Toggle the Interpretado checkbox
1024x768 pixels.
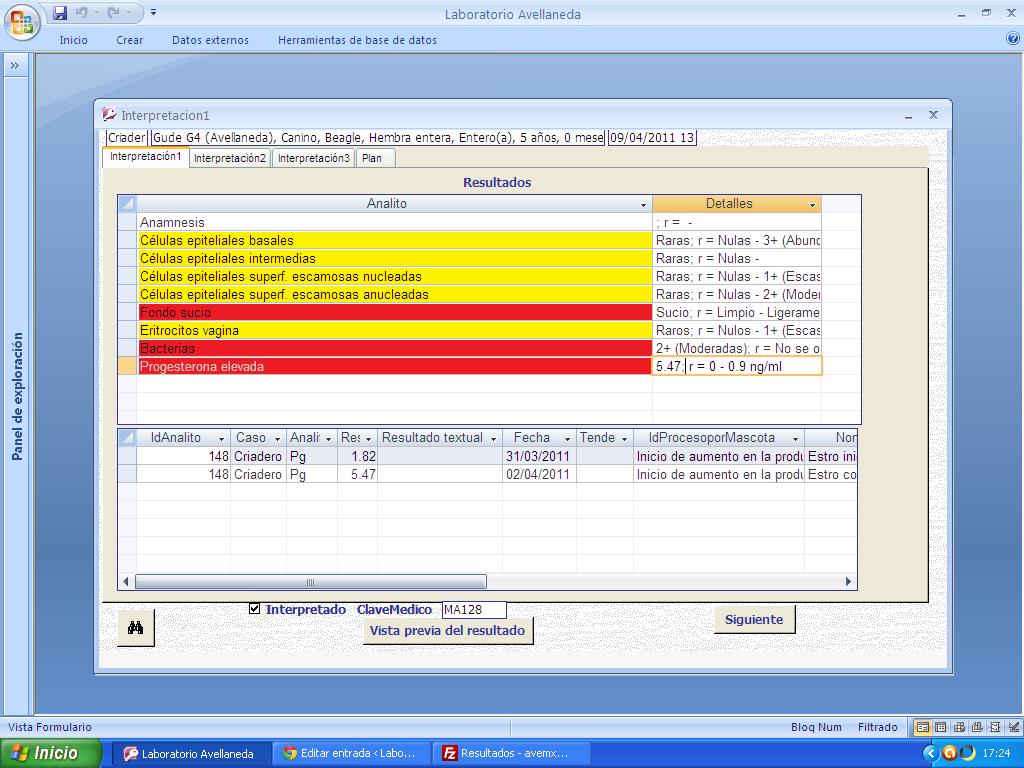tap(255, 608)
